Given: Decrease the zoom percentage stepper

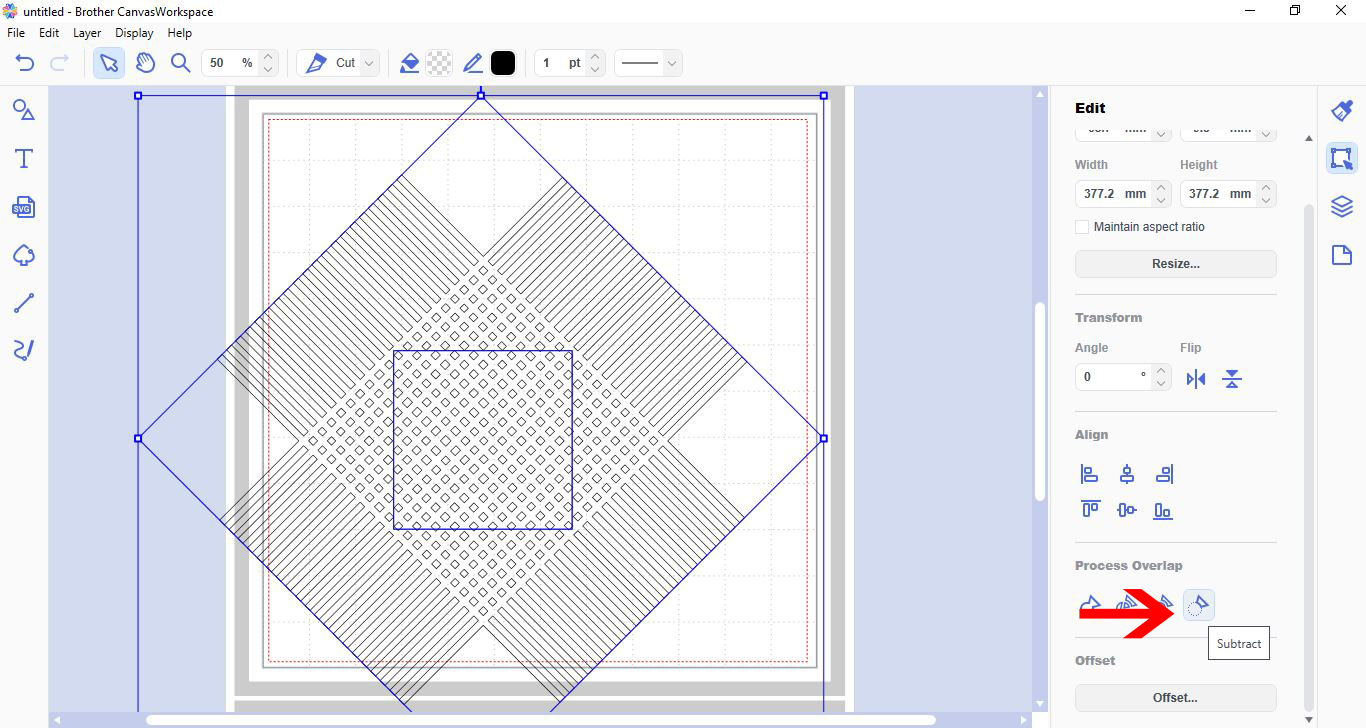Looking at the screenshot, I should coord(268,70).
